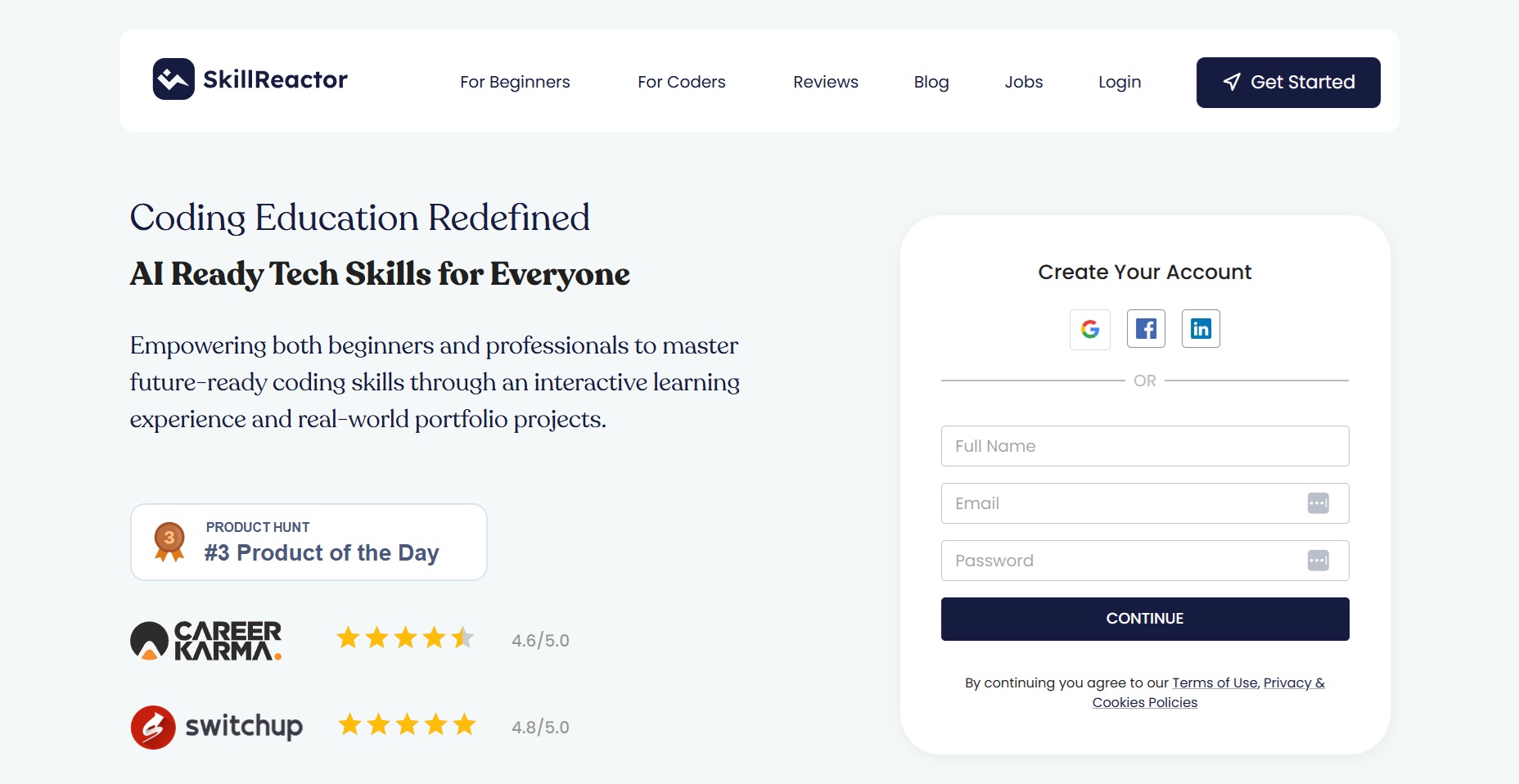The width and height of the screenshot is (1519, 784).
Task: Focus the Full Name input field
Action: (x=1145, y=446)
